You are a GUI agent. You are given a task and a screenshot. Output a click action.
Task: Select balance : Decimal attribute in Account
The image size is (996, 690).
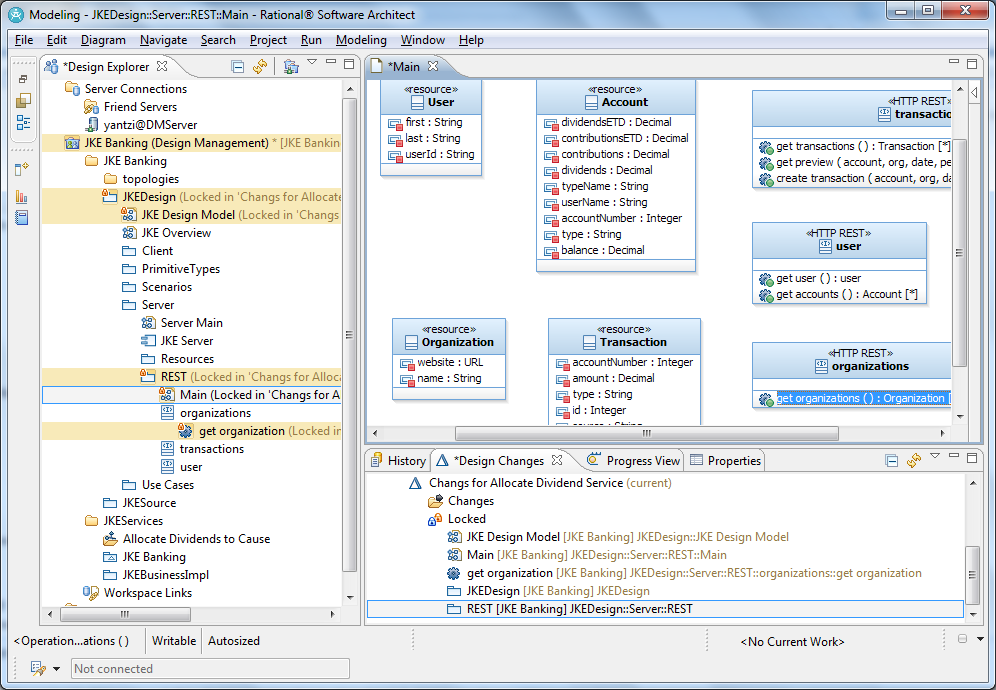point(602,250)
